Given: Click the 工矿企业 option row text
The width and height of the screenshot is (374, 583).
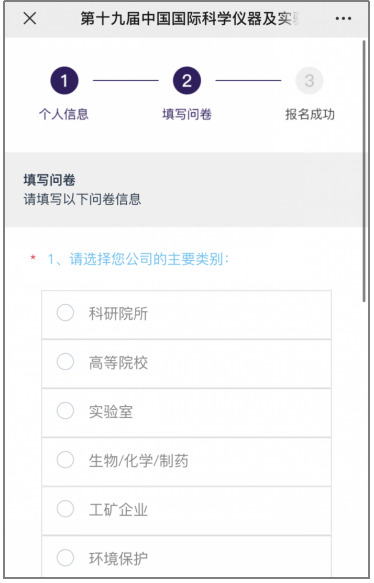Looking at the screenshot, I should coord(118,510).
